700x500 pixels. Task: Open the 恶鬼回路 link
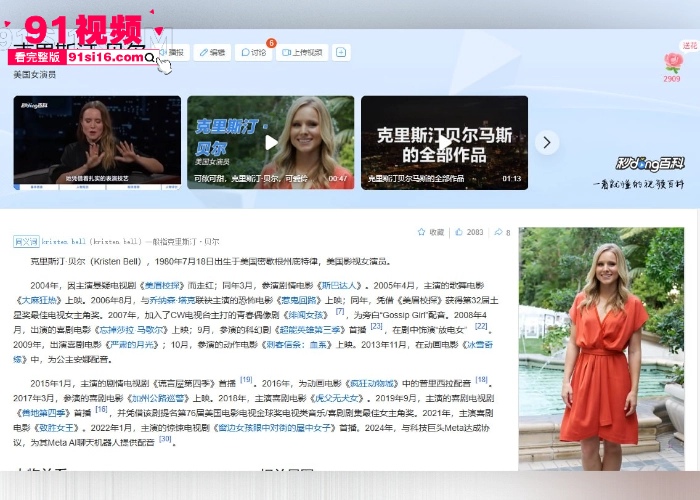[x=299, y=300]
